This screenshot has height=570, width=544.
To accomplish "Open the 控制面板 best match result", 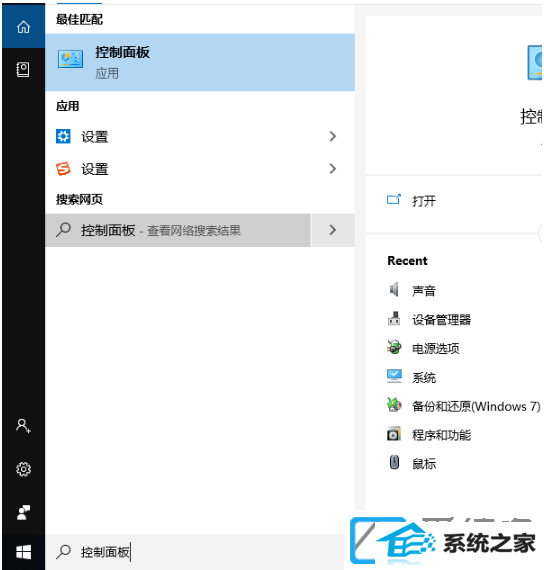I will click(200, 62).
